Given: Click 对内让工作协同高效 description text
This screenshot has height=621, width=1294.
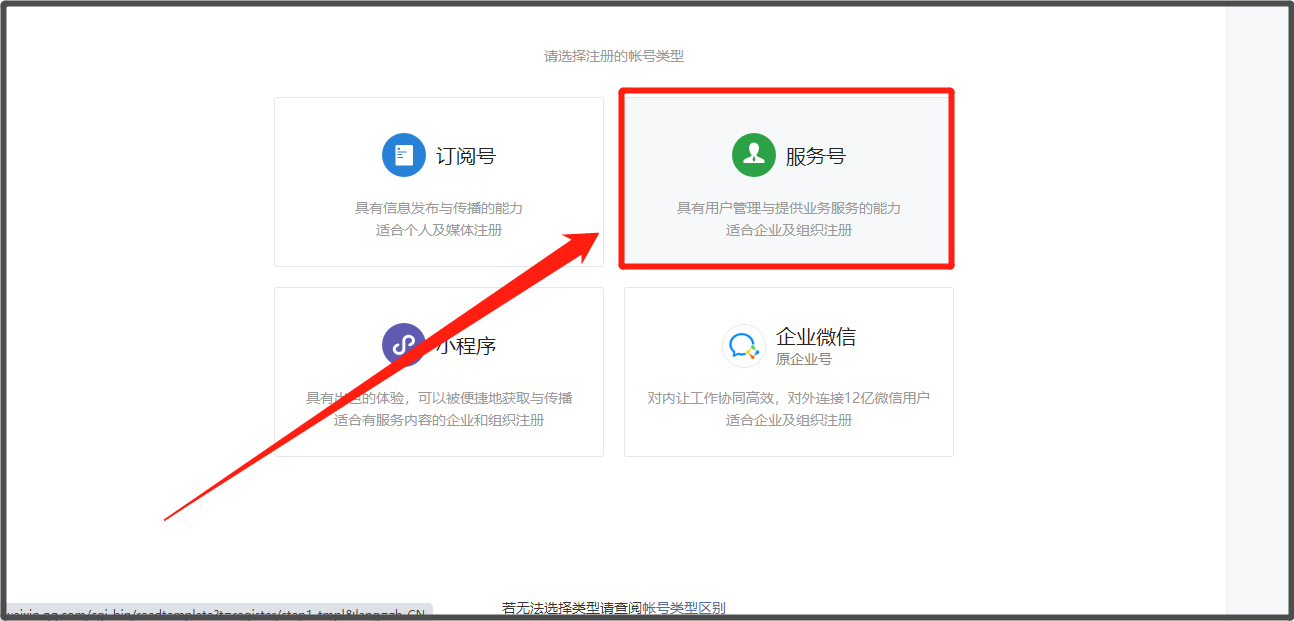Looking at the screenshot, I should 789,398.
